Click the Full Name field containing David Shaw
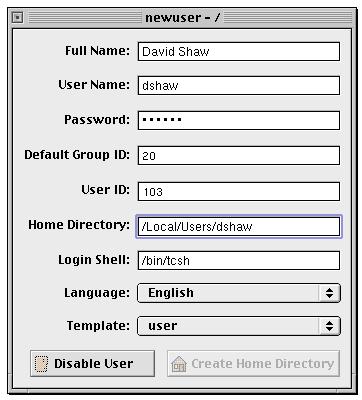 [x=239, y=51]
